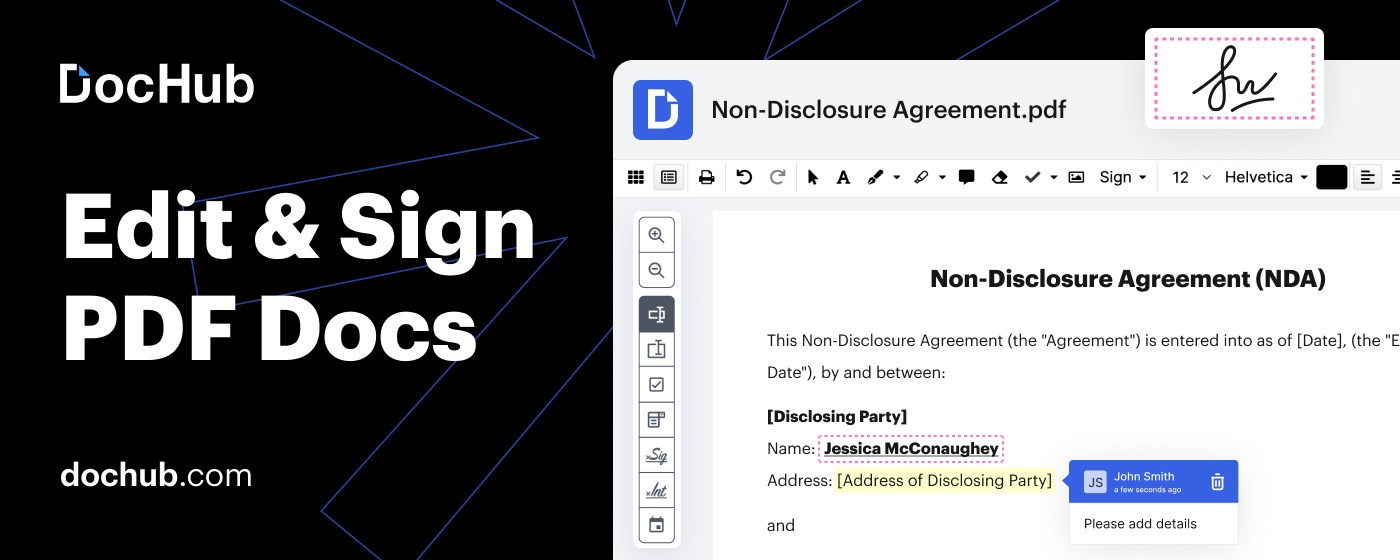Click the dochub.com link

point(156,475)
